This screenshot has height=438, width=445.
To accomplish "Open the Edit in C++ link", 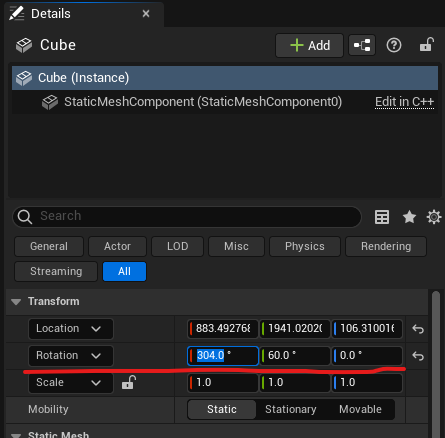I will (404, 102).
